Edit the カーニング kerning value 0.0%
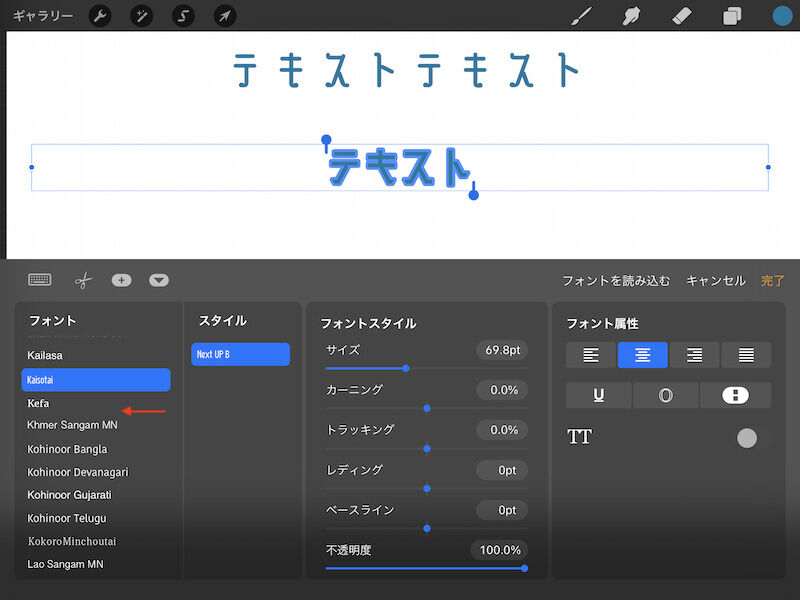The image size is (800, 600). (502, 390)
